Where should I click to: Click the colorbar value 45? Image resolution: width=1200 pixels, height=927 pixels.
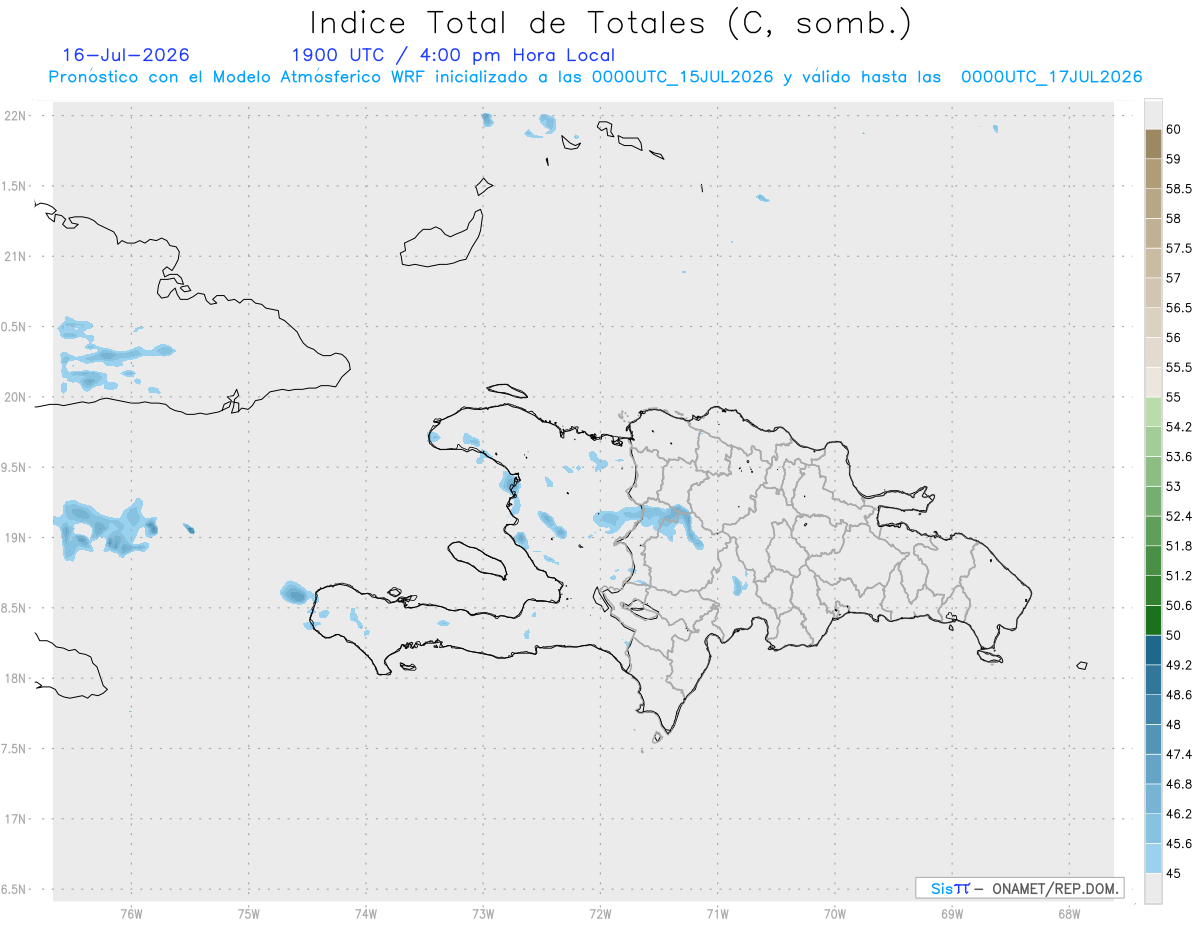[1174, 874]
